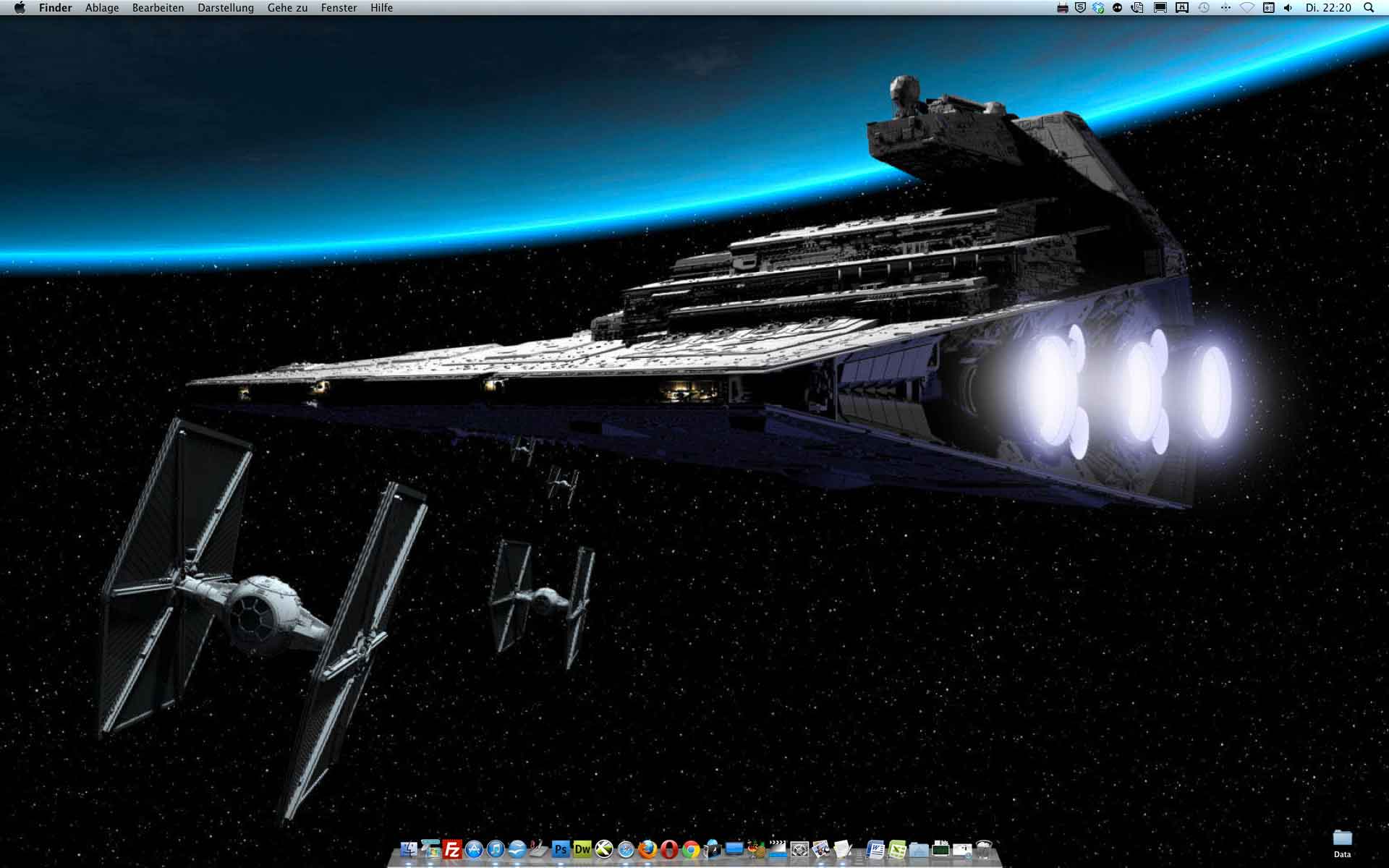The height and width of the screenshot is (868, 1389).
Task: Open Safari compass icon in dock
Action: coord(626,849)
